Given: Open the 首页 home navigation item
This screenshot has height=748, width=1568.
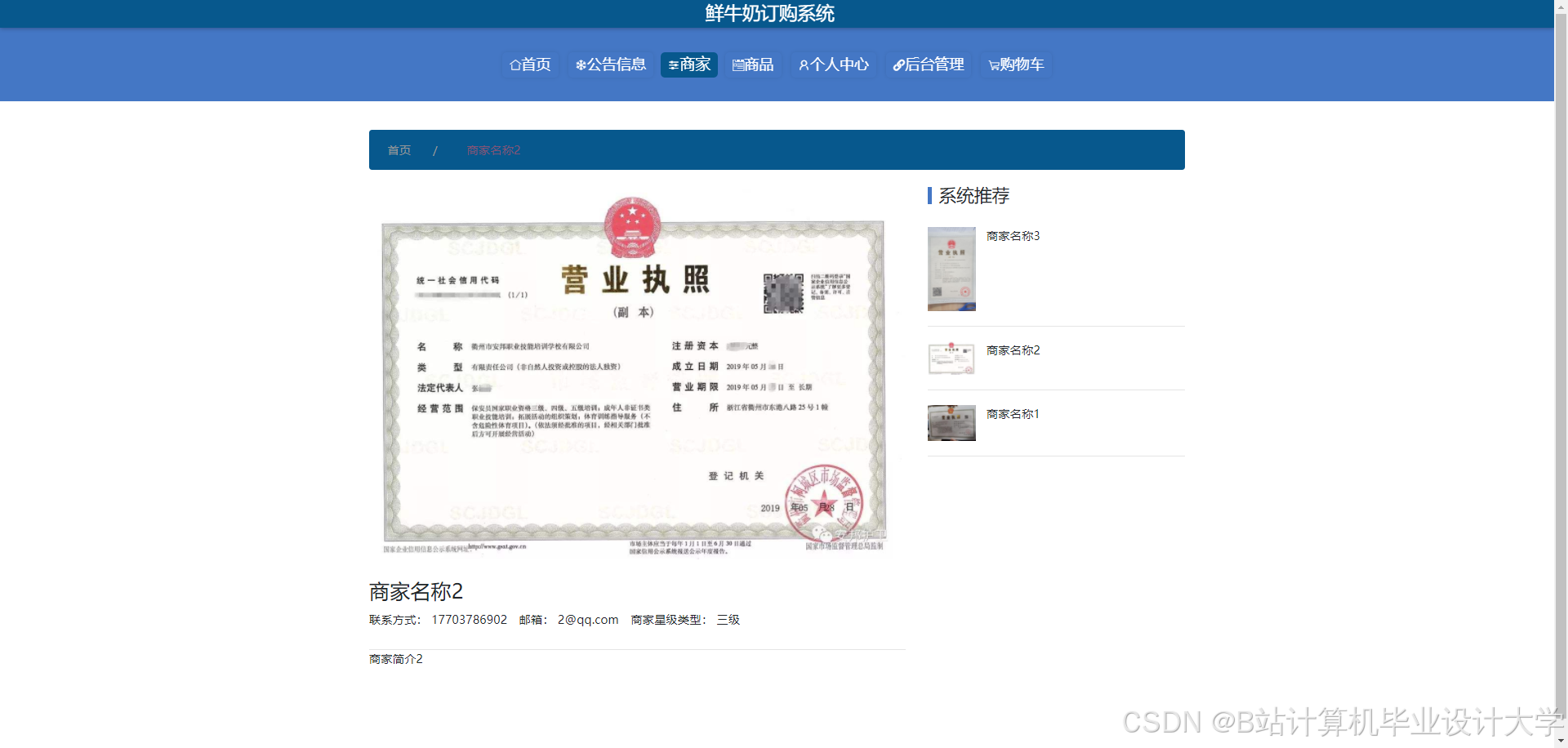Looking at the screenshot, I should (x=530, y=65).
